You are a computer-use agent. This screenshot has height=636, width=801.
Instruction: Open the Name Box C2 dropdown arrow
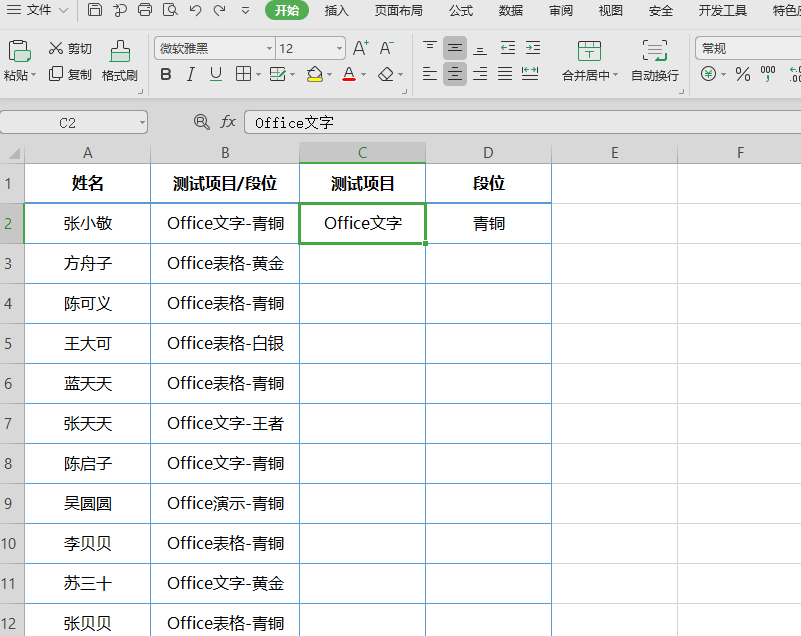tap(142, 123)
